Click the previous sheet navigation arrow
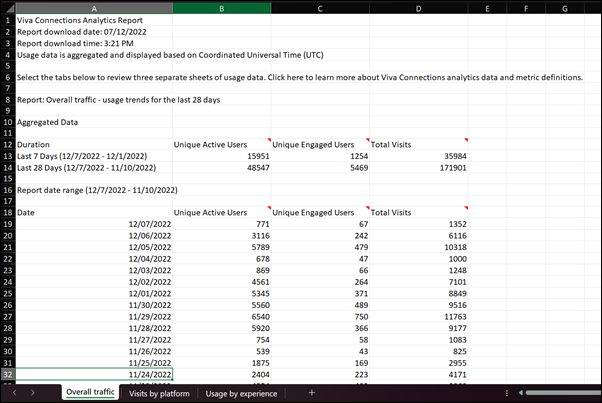The width and height of the screenshot is (602, 403). point(14,393)
